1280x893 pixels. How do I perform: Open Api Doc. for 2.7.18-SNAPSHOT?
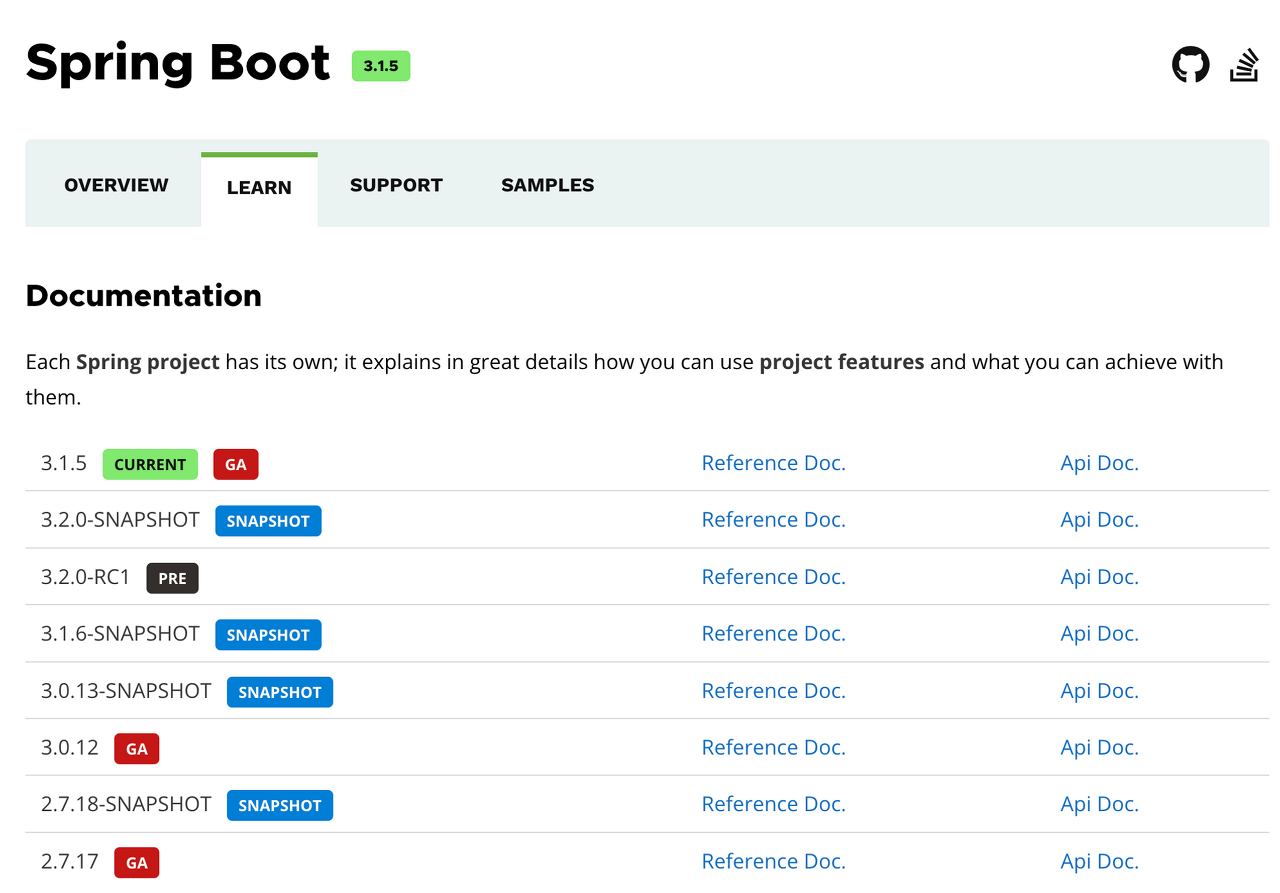1100,804
